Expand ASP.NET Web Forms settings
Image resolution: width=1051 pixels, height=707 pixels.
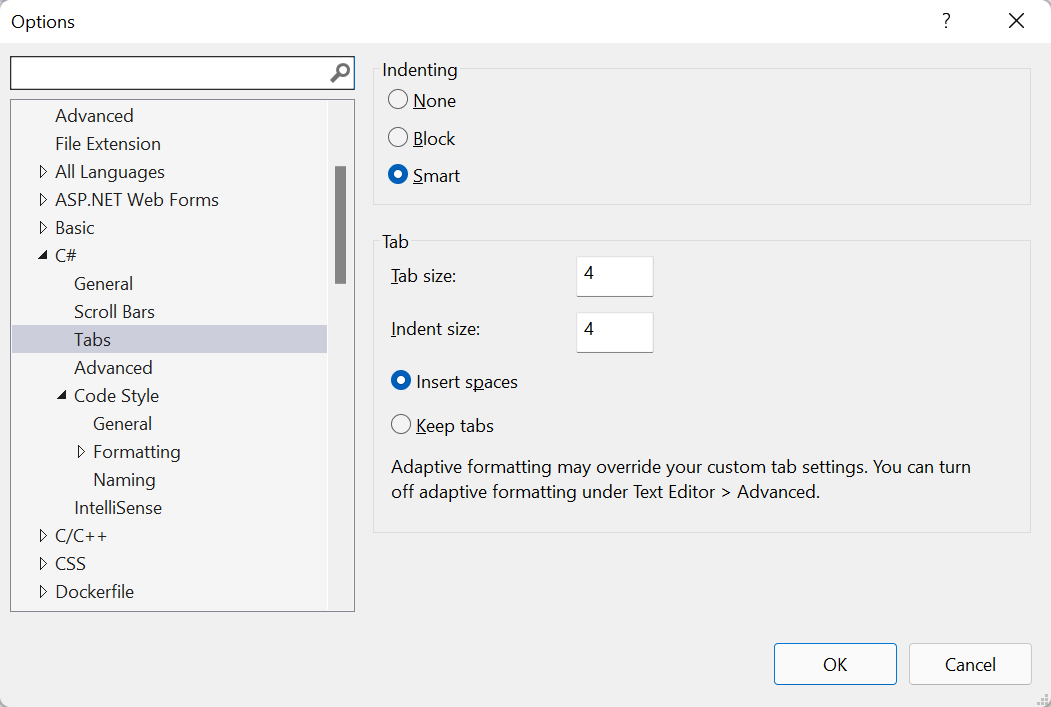coord(42,199)
